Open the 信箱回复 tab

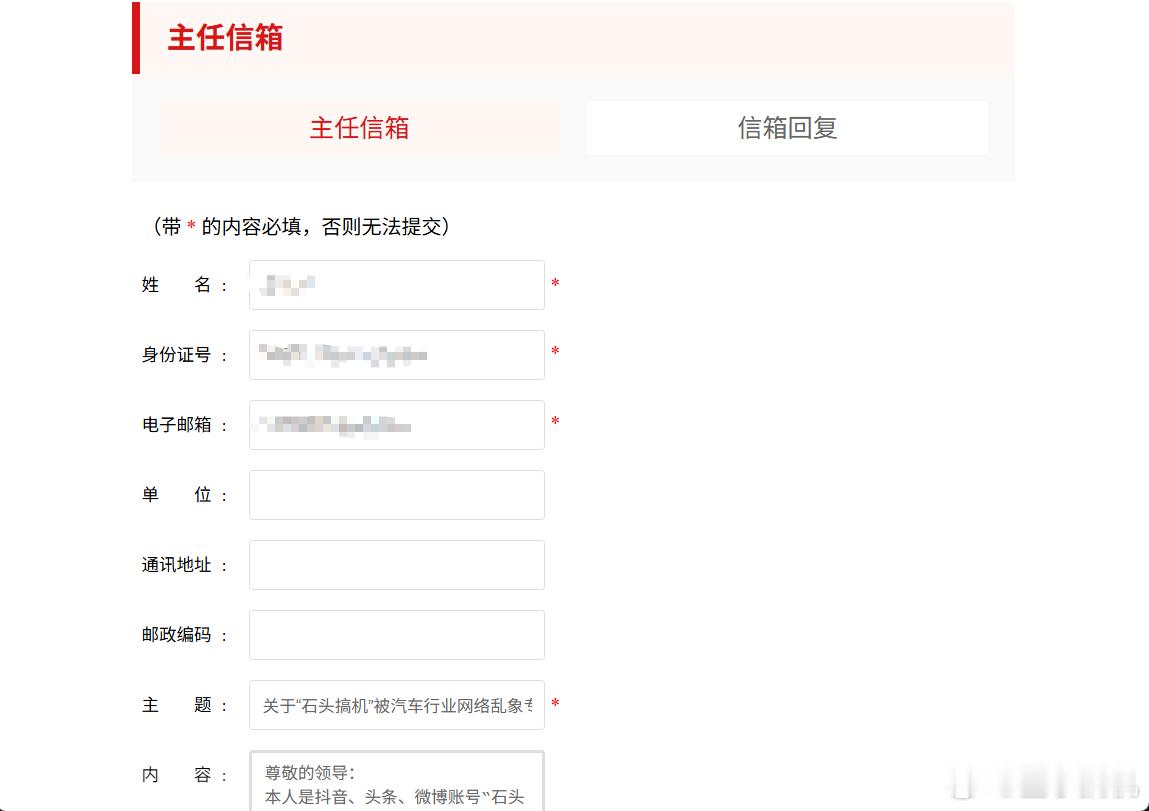(787, 127)
